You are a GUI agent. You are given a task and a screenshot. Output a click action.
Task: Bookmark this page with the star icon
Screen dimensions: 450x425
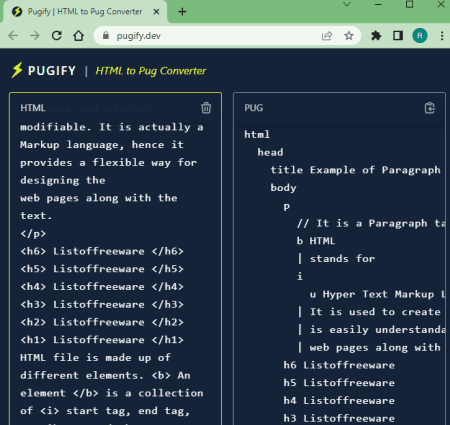(349, 36)
